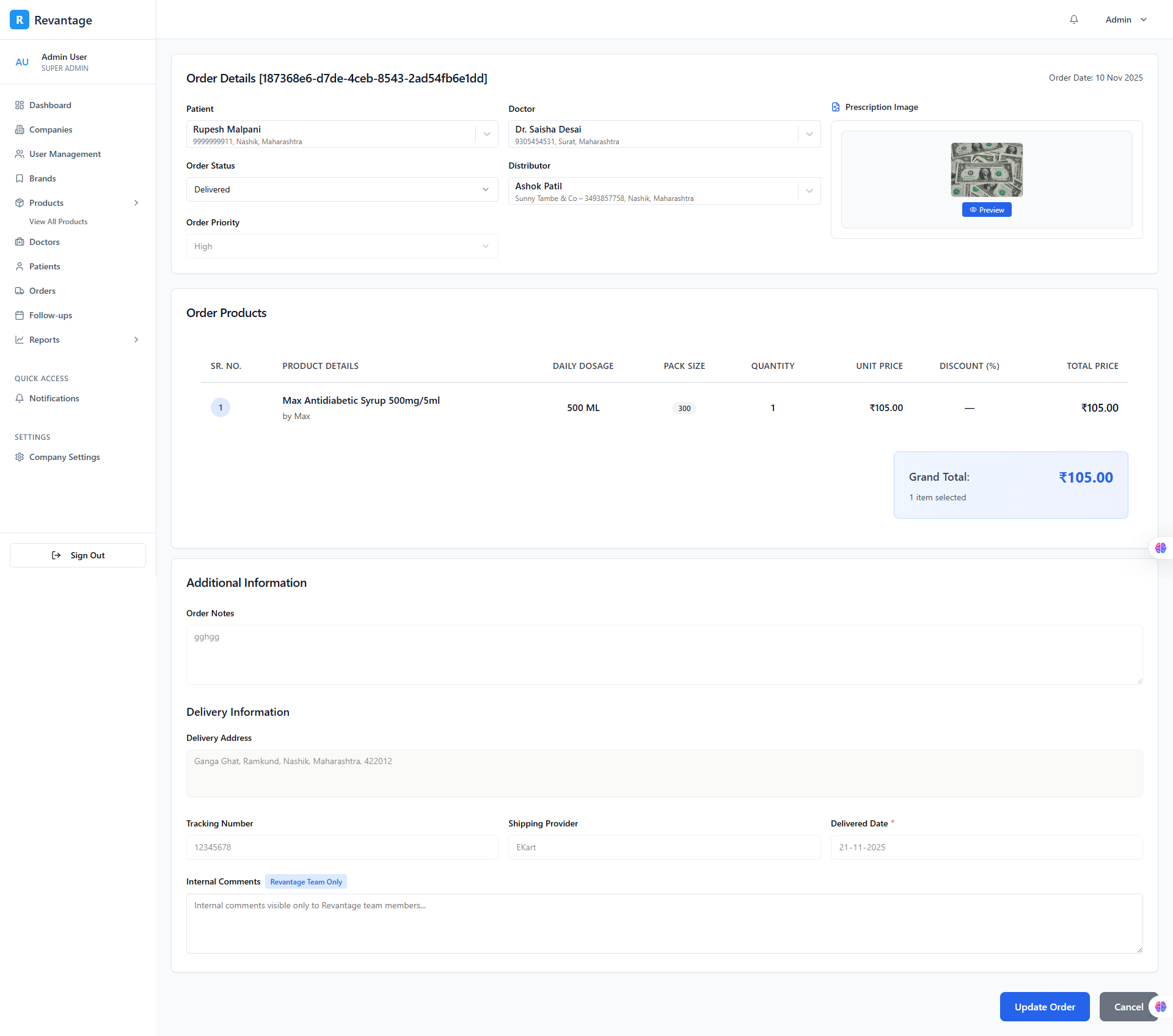Collapse the Products submenu chevron

136,203
